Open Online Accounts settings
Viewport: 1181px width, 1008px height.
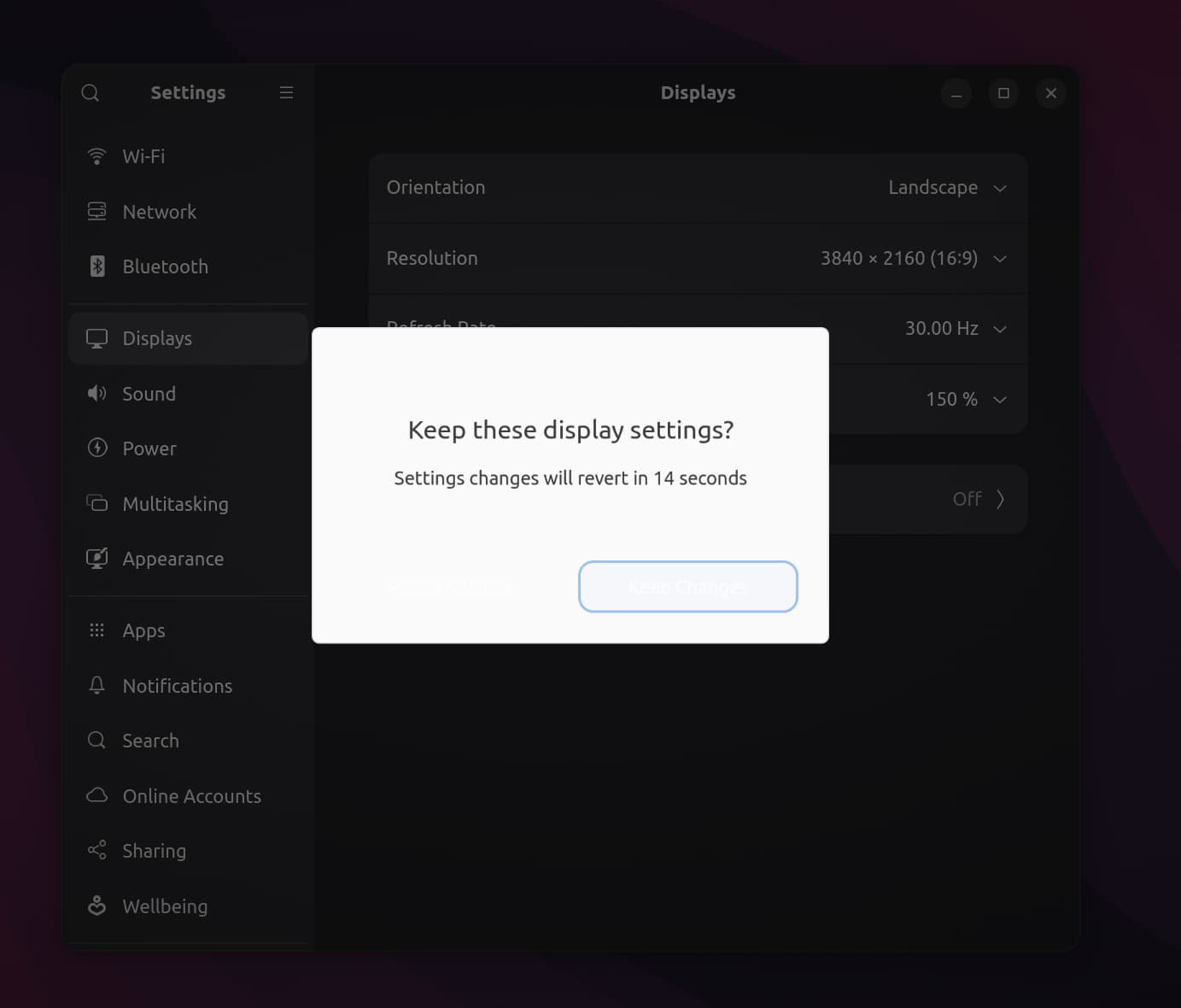pos(191,796)
